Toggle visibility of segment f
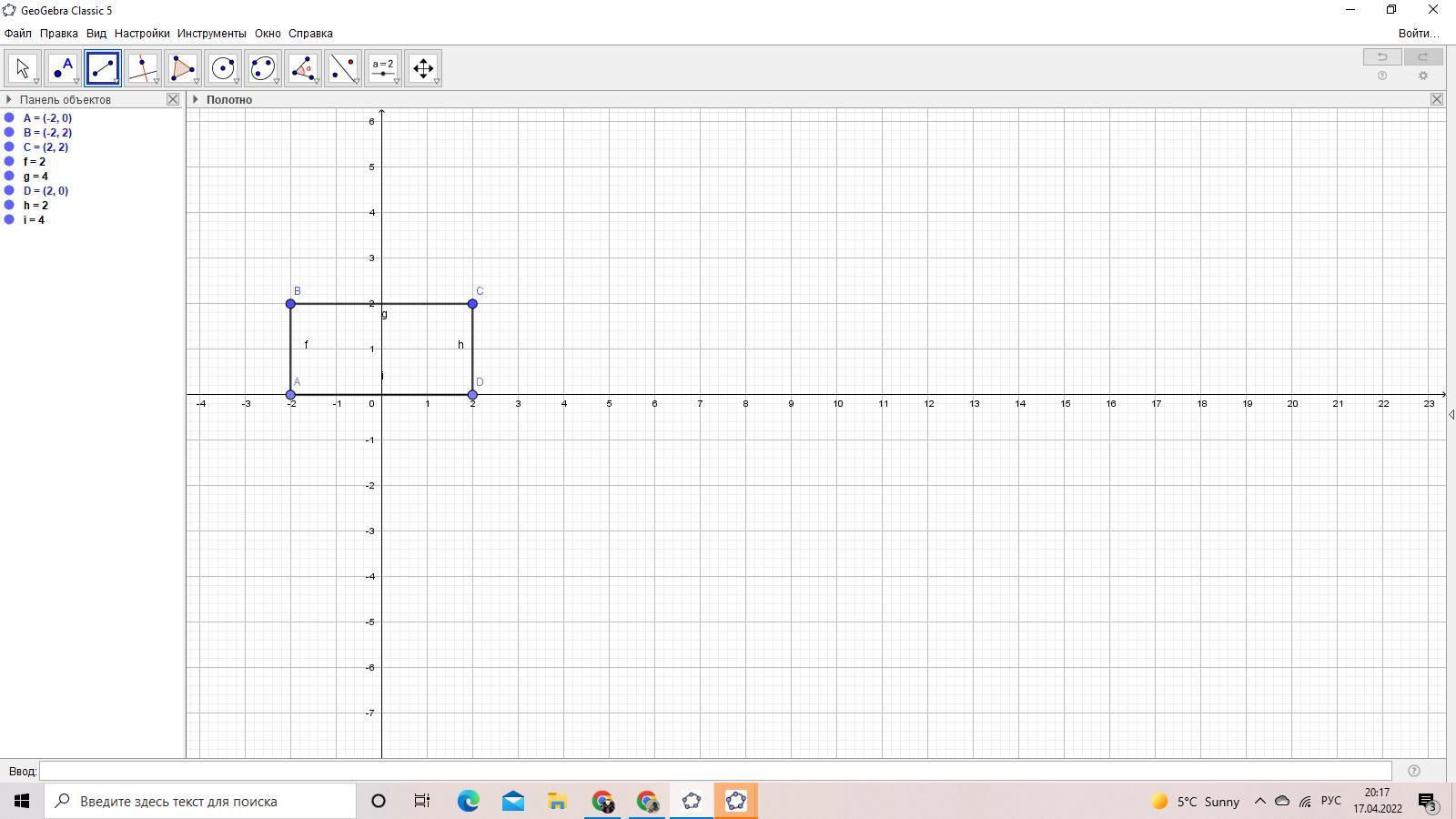The height and width of the screenshot is (819, 1456). (x=9, y=161)
